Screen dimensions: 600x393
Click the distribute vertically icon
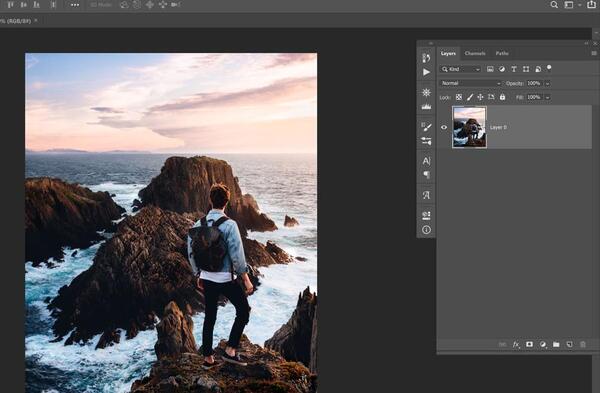coord(53,5)
